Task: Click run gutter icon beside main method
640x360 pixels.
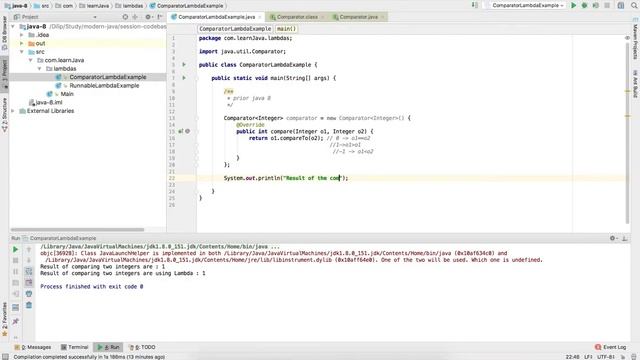Action: [184, 78]
